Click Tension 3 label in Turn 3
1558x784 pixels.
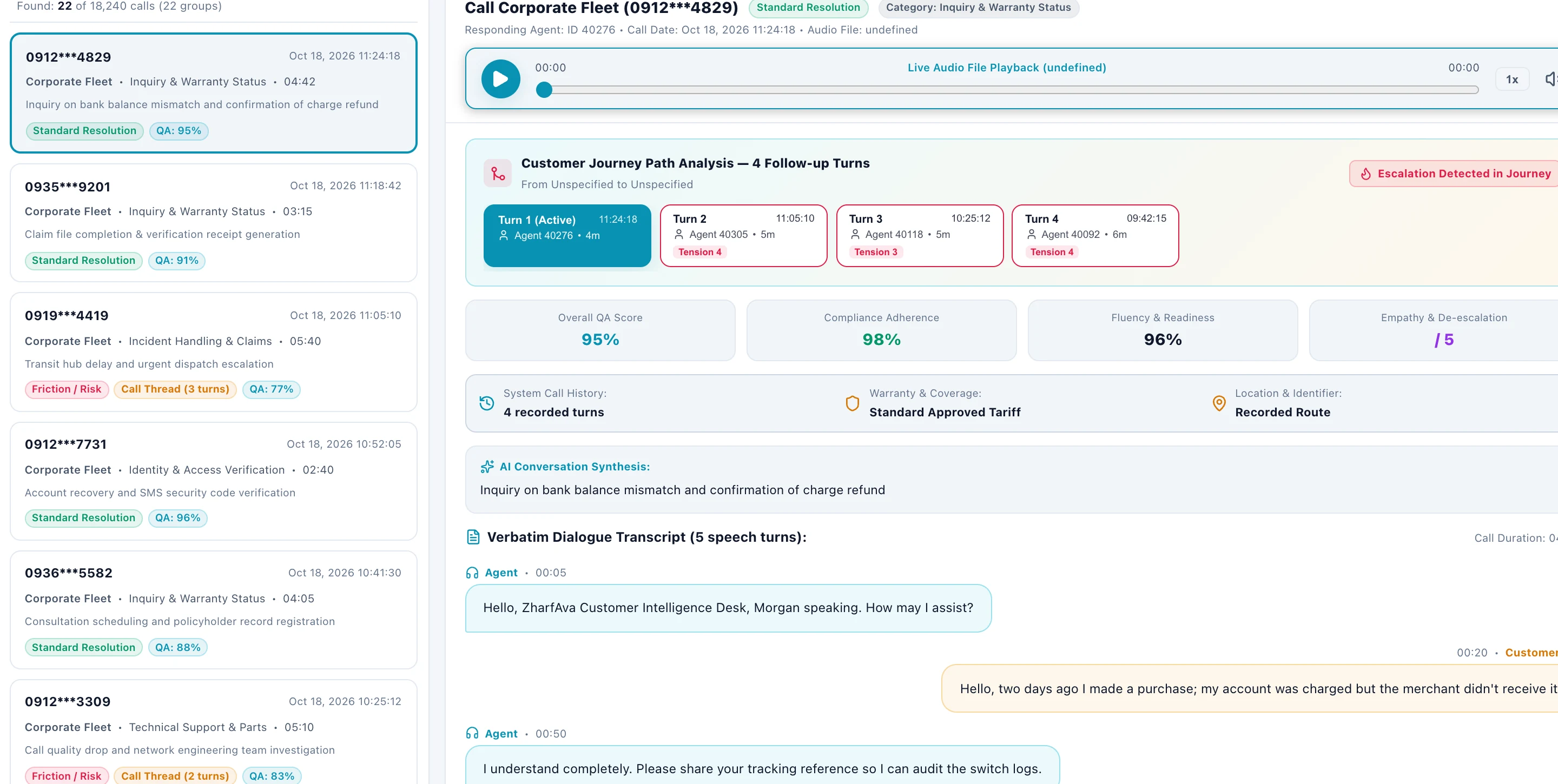[876, 252]
